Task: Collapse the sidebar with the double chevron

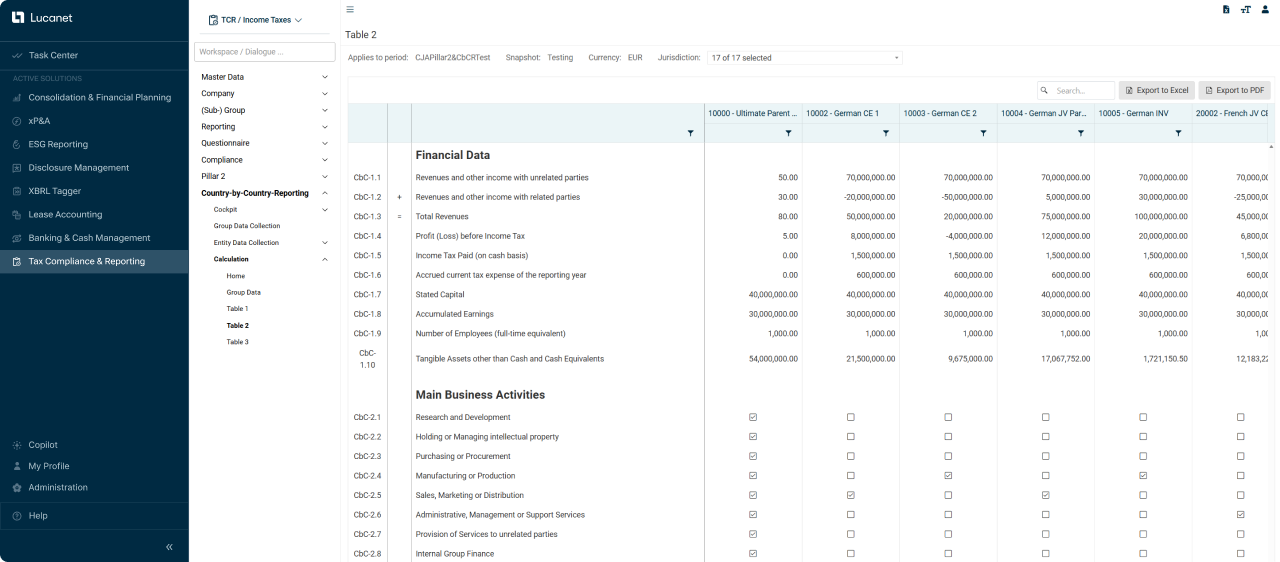Action: [x=169, y=547]
